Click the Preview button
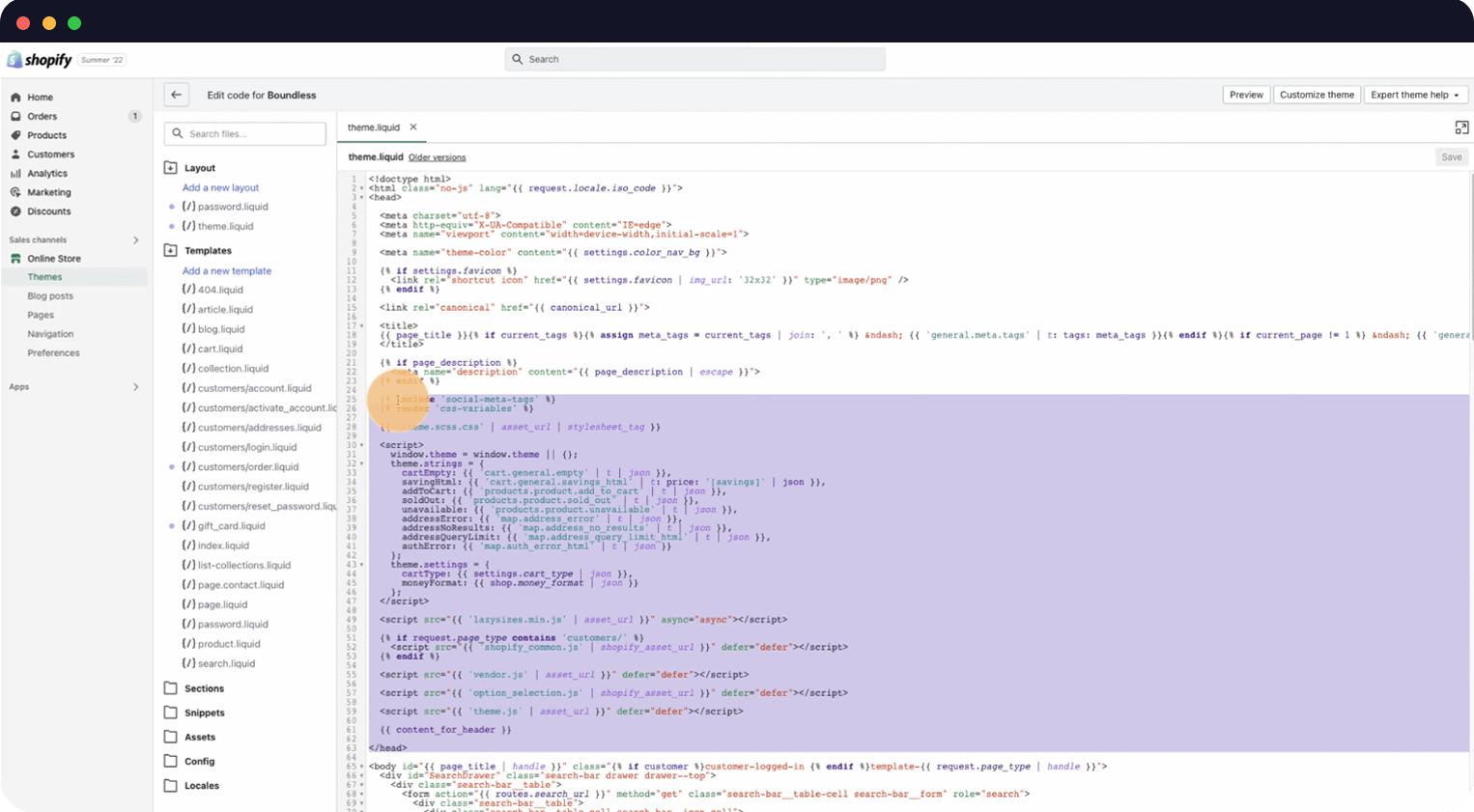 click(1246, 95)
